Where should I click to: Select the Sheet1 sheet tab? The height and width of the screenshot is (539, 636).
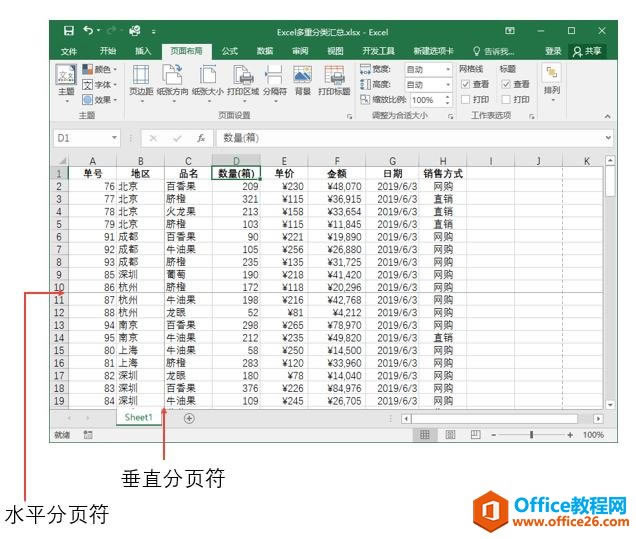138,417
